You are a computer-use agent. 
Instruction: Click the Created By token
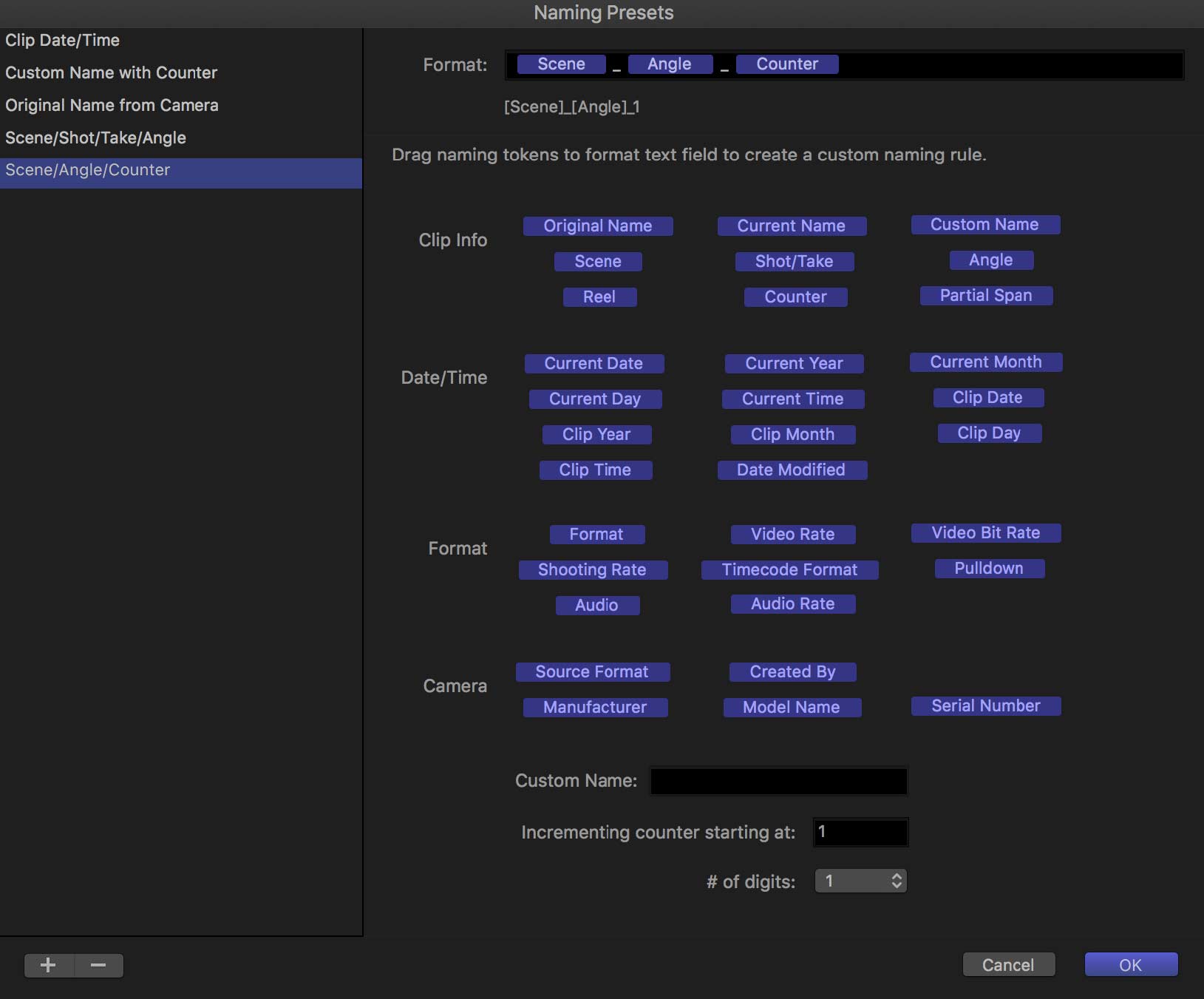click(x=793, y=672)
